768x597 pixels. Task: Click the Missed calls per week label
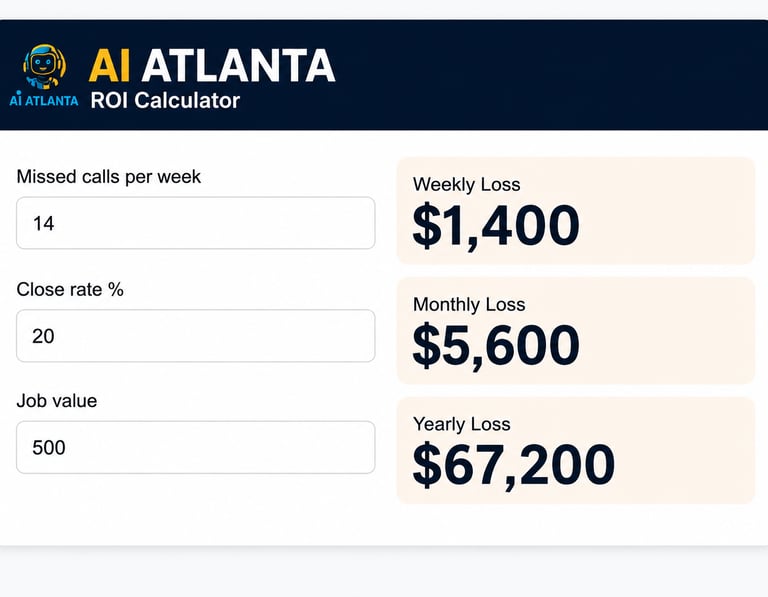click(109, 177)
